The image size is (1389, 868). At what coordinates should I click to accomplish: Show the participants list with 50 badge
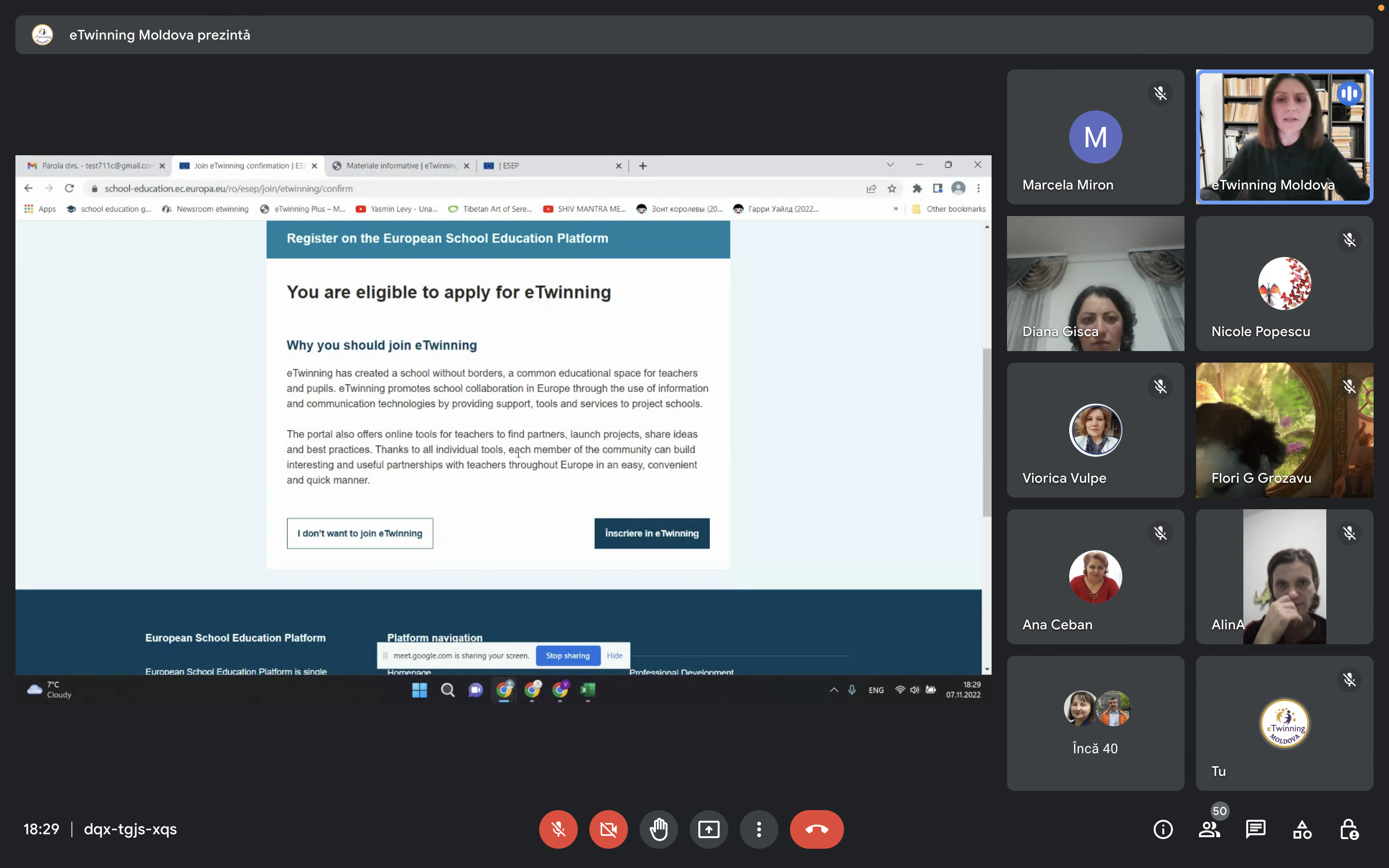tap(1210, 829)
